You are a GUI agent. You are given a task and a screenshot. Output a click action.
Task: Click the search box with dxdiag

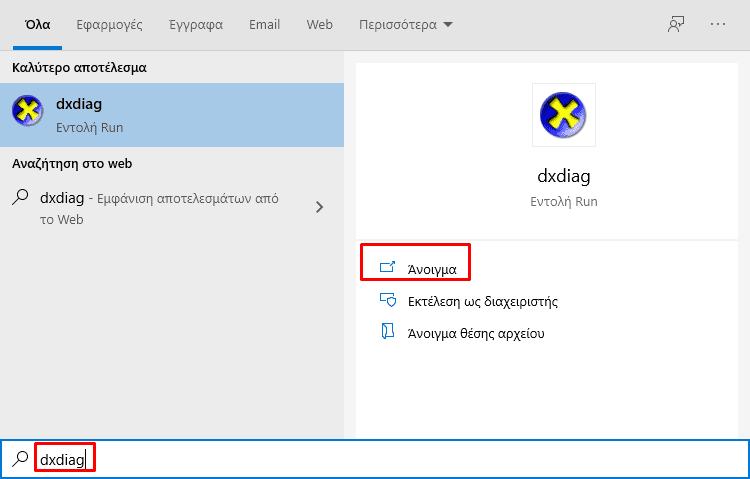375,459
